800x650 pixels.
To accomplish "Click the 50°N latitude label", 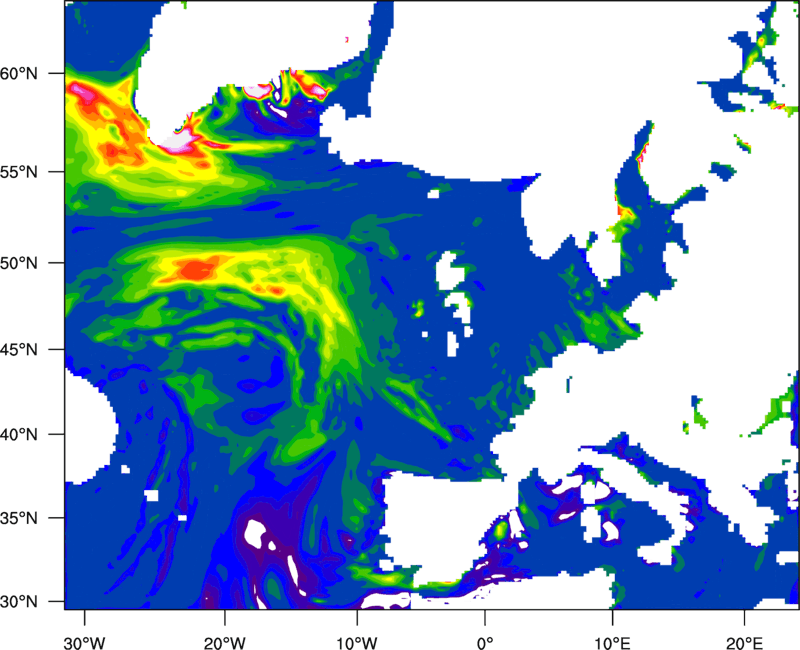I will (19, 264).
